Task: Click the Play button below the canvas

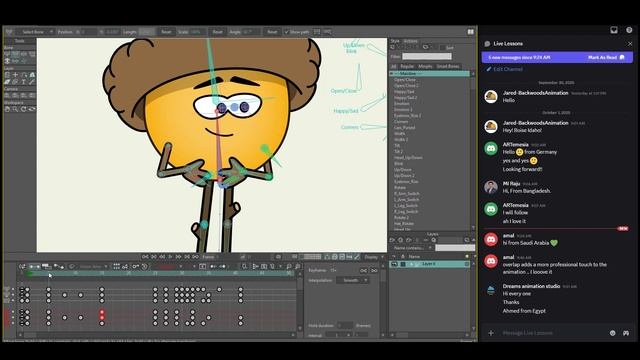Action: (170, 257)
